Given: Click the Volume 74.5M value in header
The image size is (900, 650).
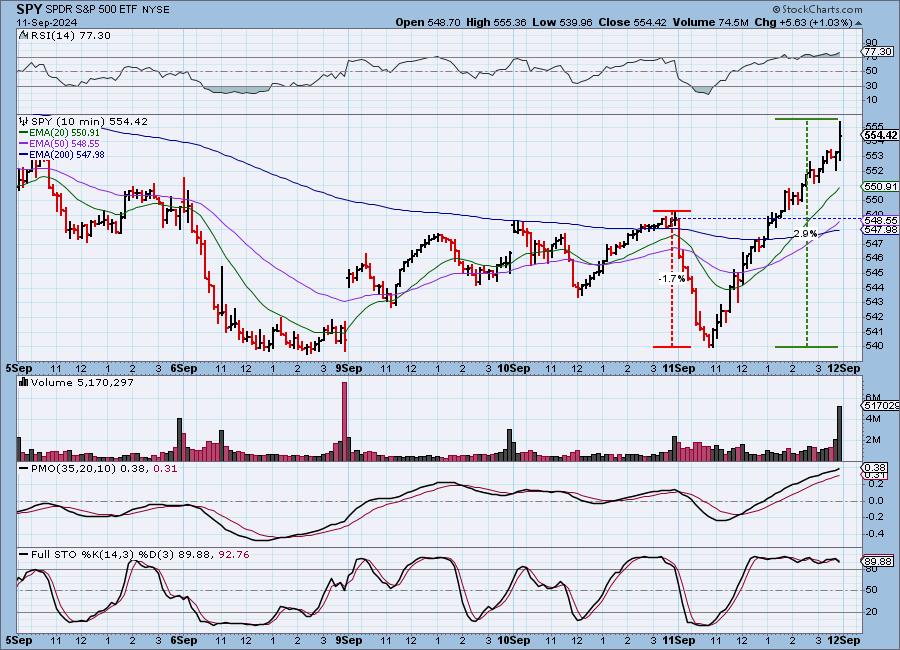Looking at the screenshot, I should tap(710, 22).
